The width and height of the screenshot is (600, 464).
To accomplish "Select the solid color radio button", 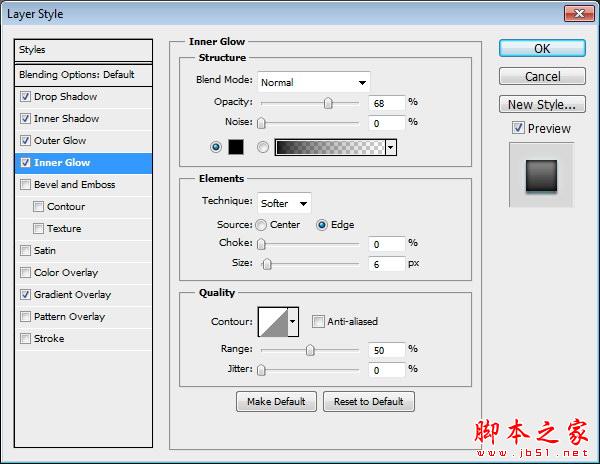I will [216, 147].
